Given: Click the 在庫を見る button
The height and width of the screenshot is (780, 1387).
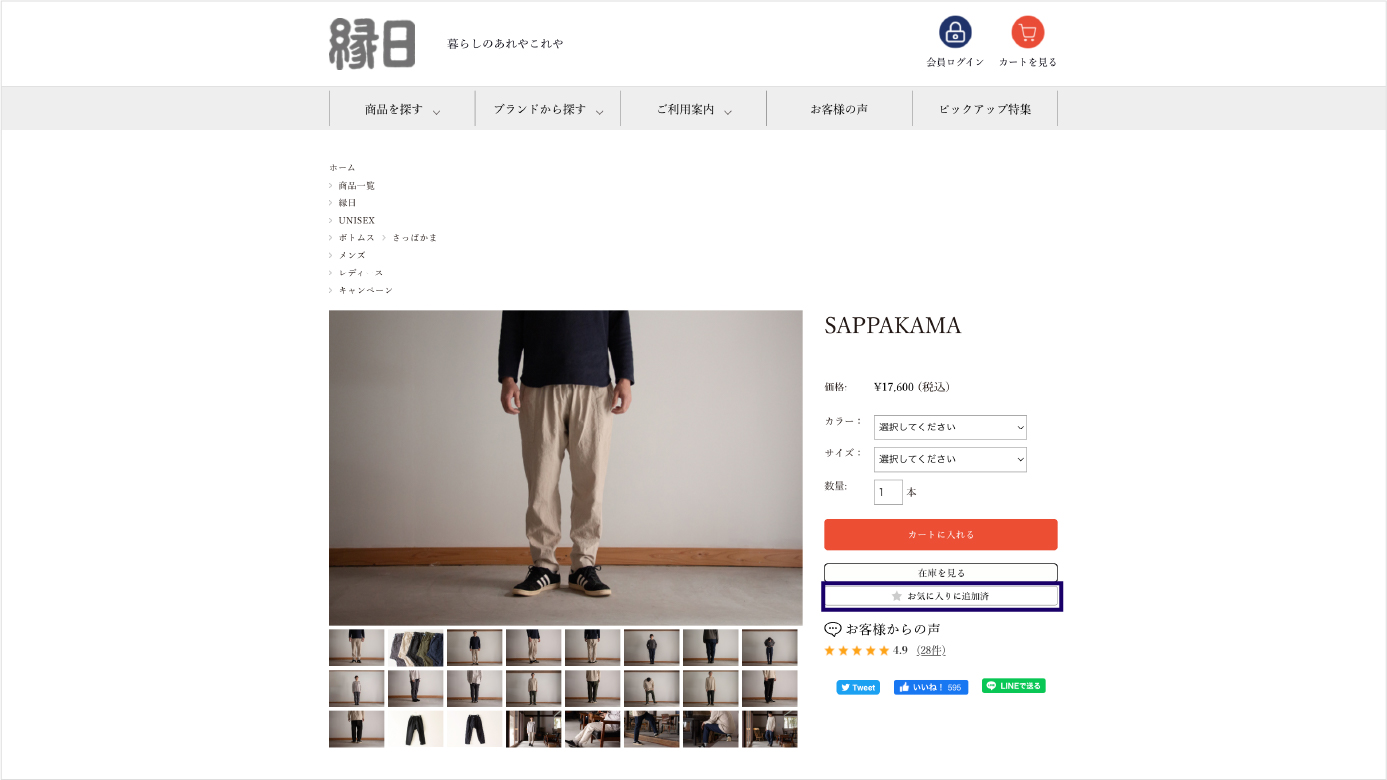Looking at the screenshot, I should tap(941, 573).
